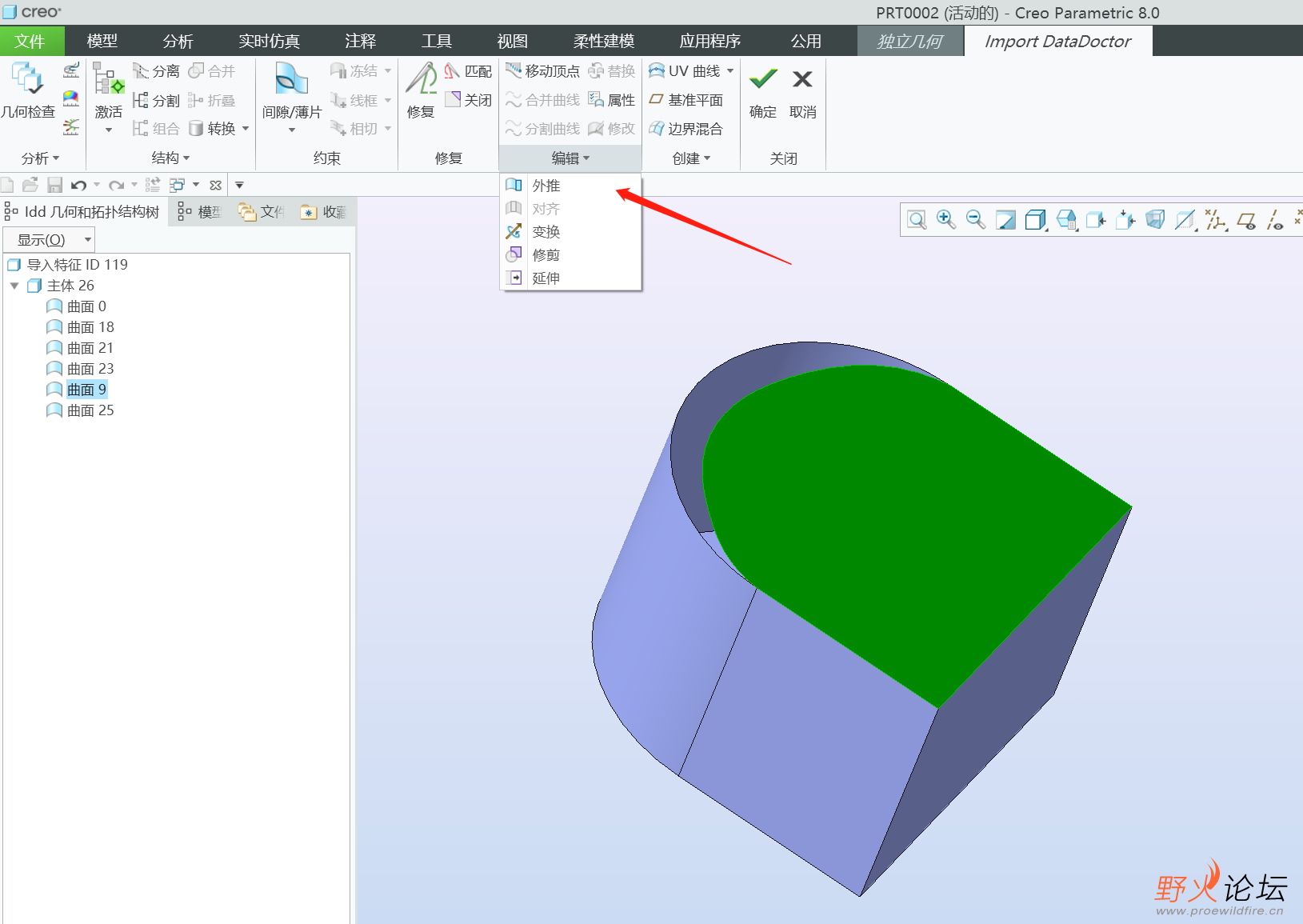
Task: Open the display style cube icon
Action: click(x=1036, y=220)
